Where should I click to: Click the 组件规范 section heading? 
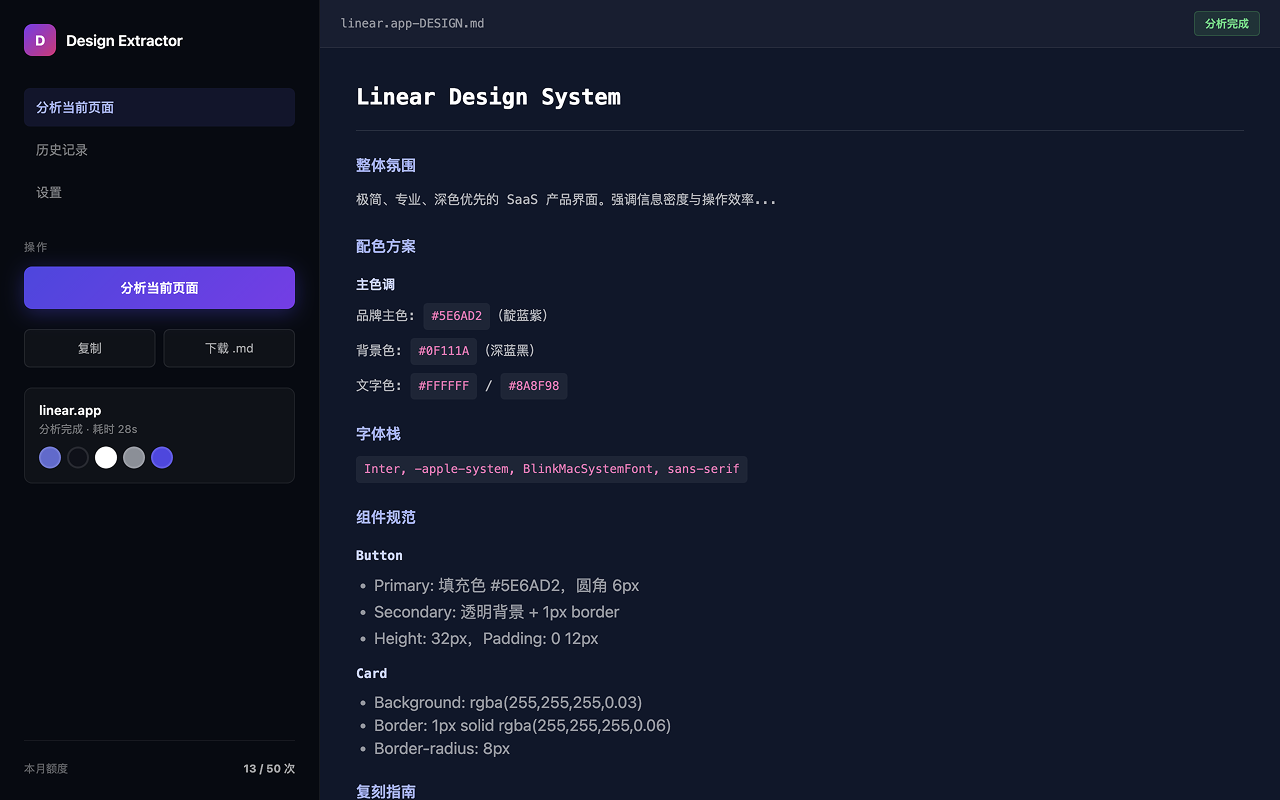386,518
